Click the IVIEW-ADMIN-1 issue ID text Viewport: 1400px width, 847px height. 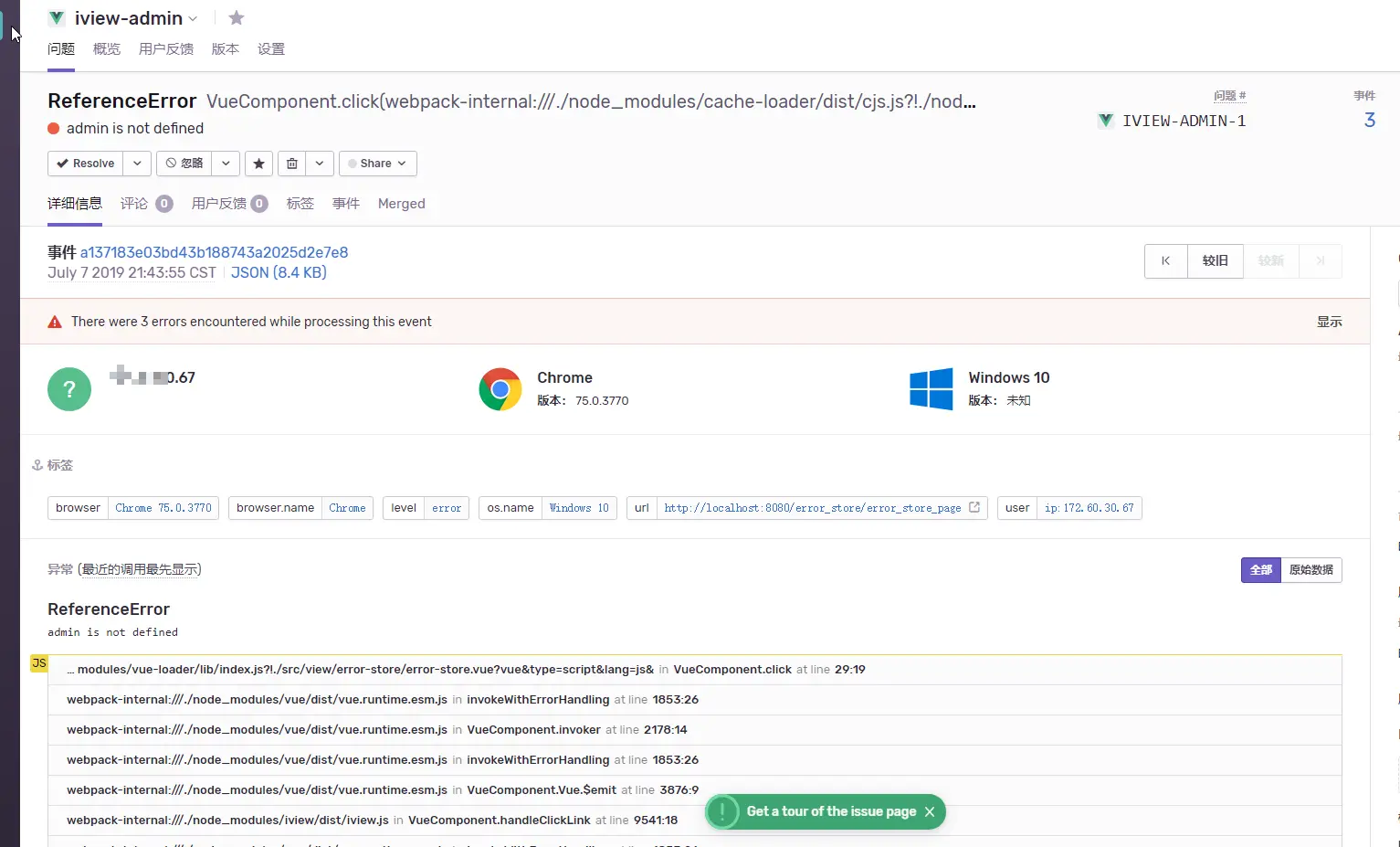point(1184,121)
